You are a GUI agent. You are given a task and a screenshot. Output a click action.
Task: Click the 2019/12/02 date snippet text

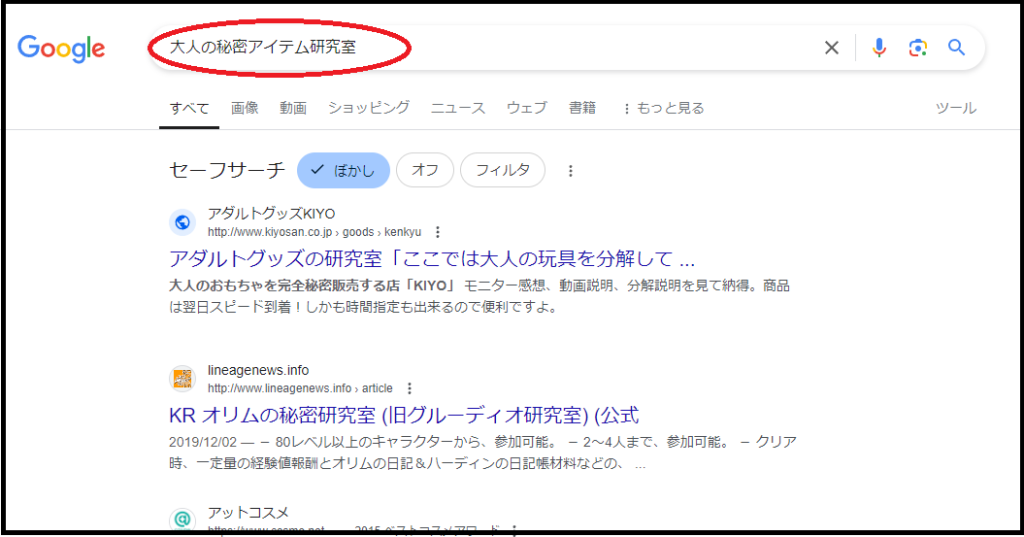click(202, 442)
